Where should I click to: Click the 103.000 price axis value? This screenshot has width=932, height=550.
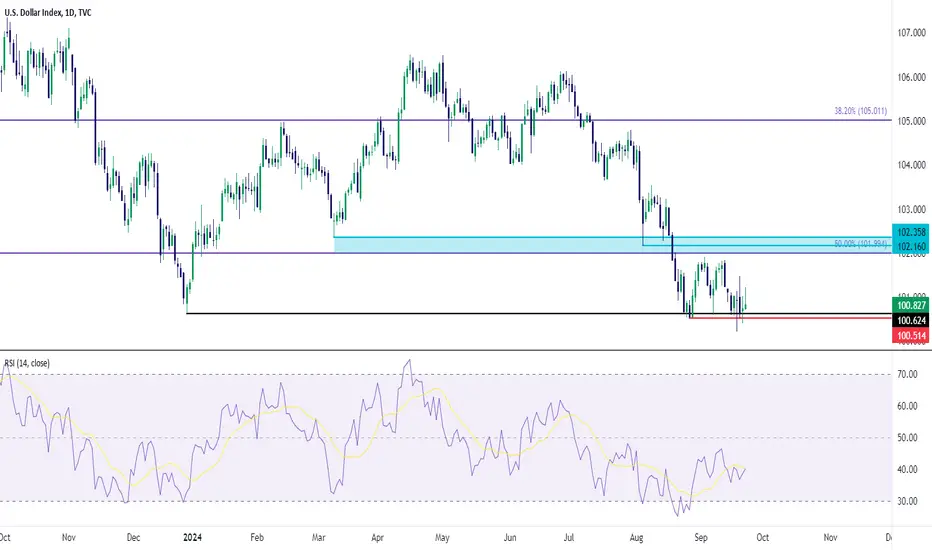click(911, 209)
